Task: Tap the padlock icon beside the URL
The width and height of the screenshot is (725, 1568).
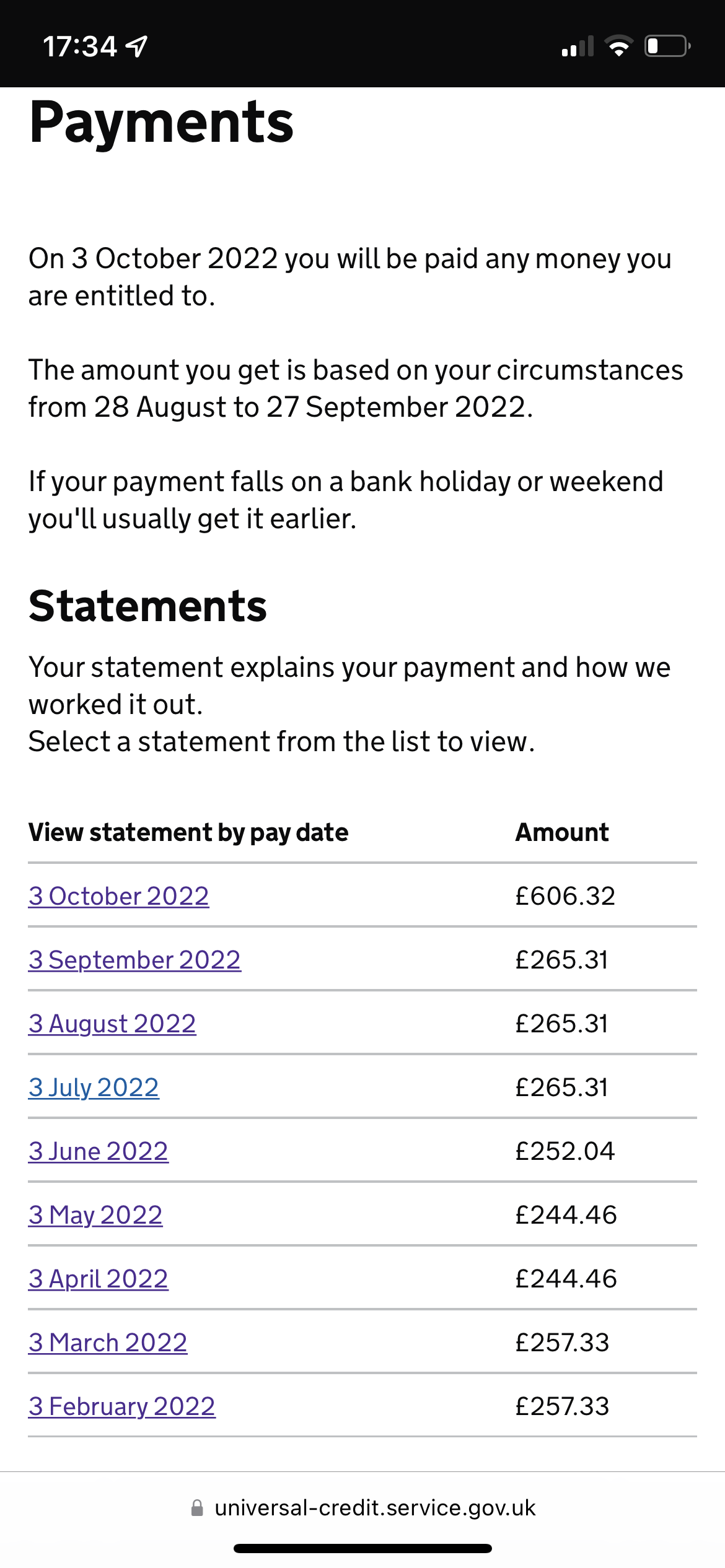Action: 197,1508
